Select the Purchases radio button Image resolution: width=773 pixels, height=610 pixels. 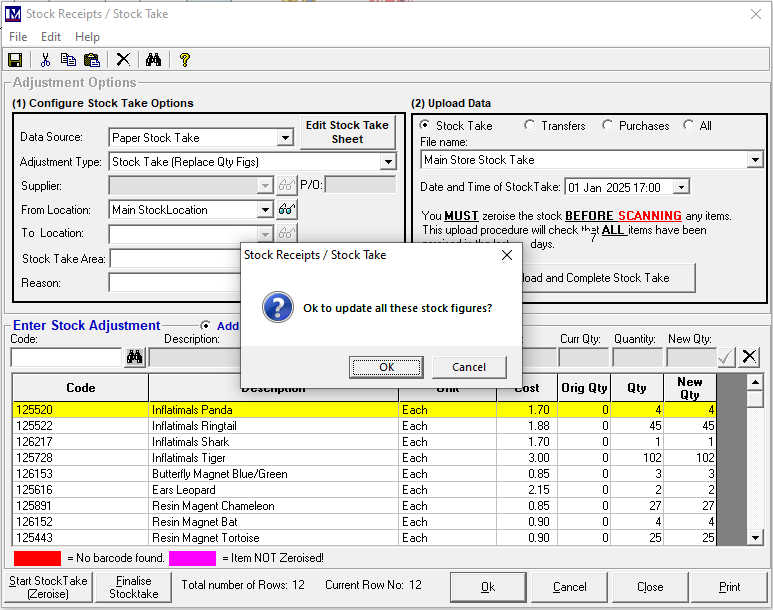607,126
